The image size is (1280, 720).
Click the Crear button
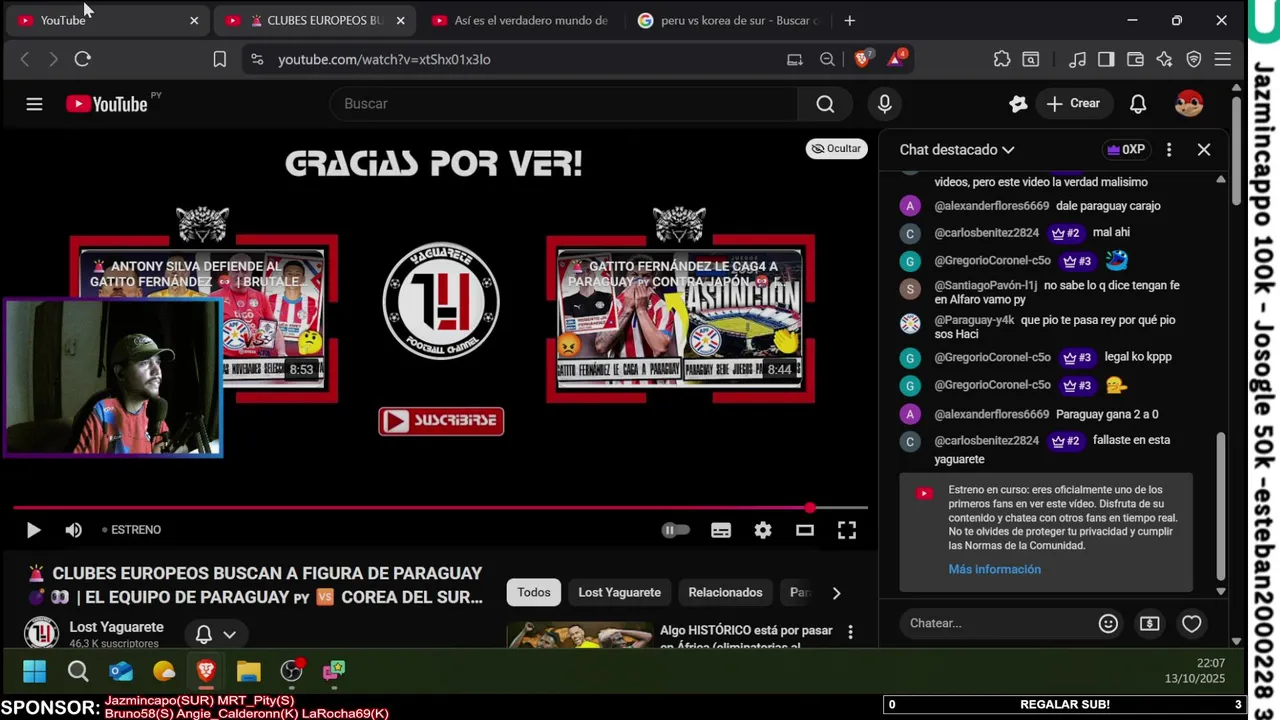click(1073, 103)
